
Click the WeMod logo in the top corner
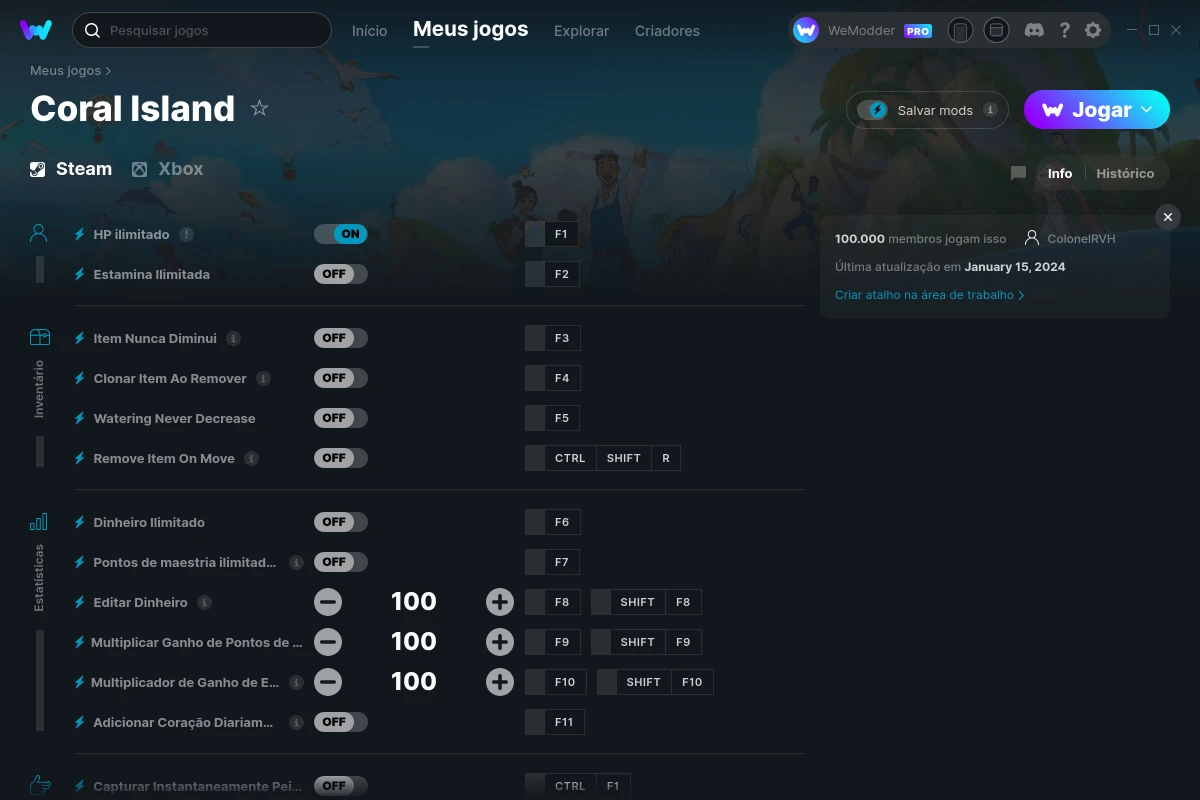[x=36, y=30]
